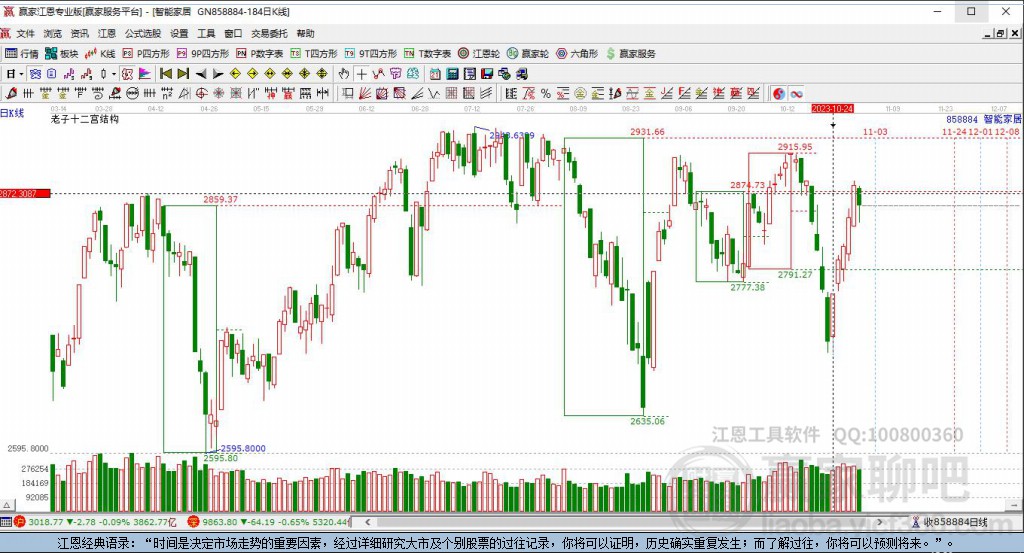Image resolution: width=1024 pixels, height=553 pixels.
Task: Click the 2635.06 low price label
Action: click(647, 421)
